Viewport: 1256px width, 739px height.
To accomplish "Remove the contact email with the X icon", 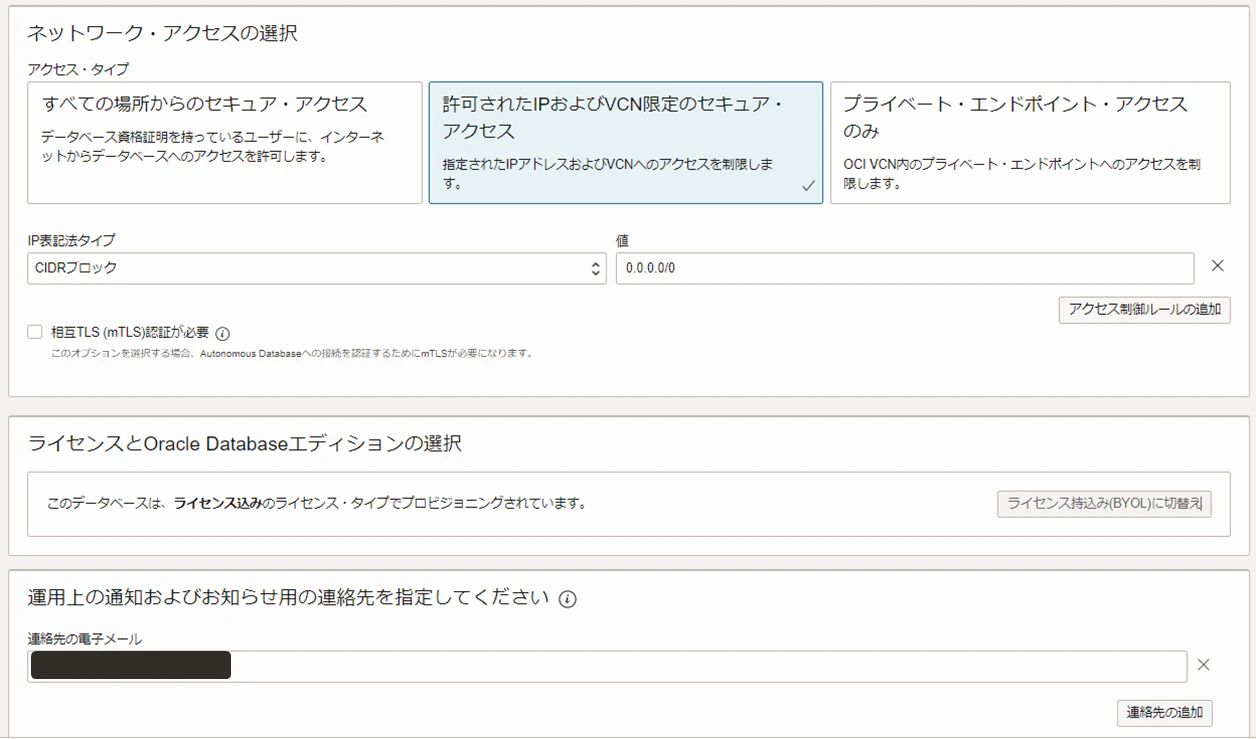I will coord(1204,665).
